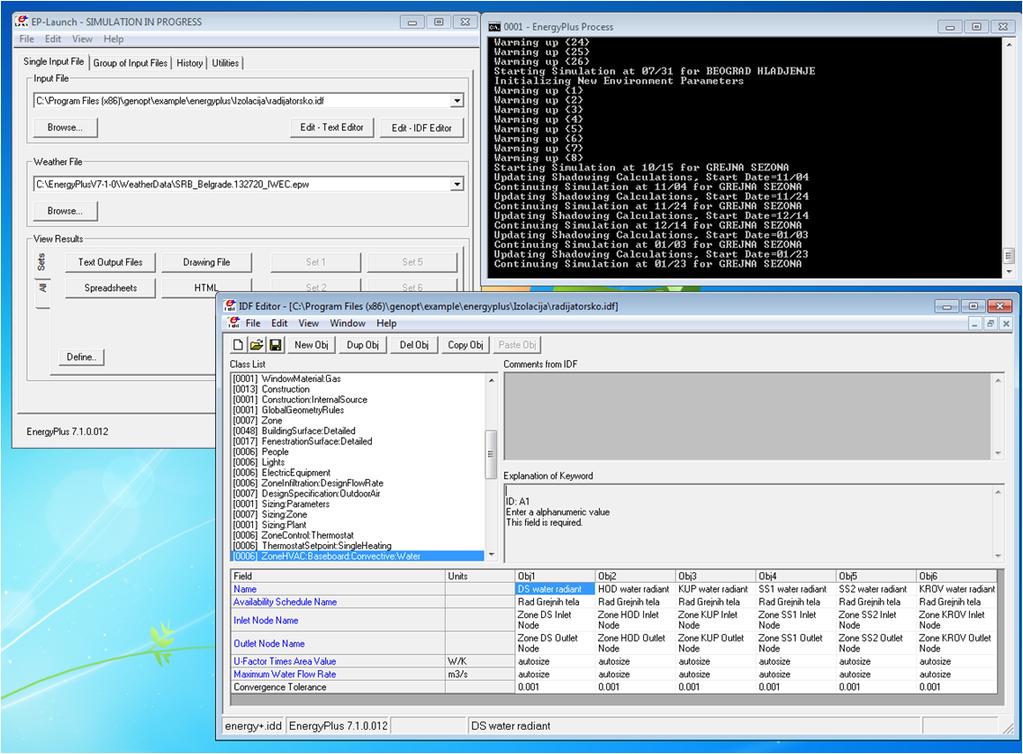This screenshot has width=1023, height=754.
Task: Click Obj1 Convergence Tolerance value 0.001
Action: 555,687
